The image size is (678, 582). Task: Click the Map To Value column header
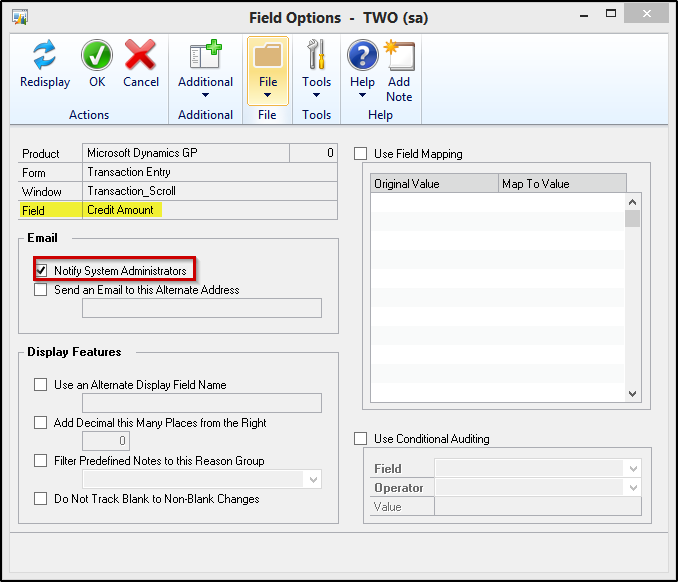562,184
